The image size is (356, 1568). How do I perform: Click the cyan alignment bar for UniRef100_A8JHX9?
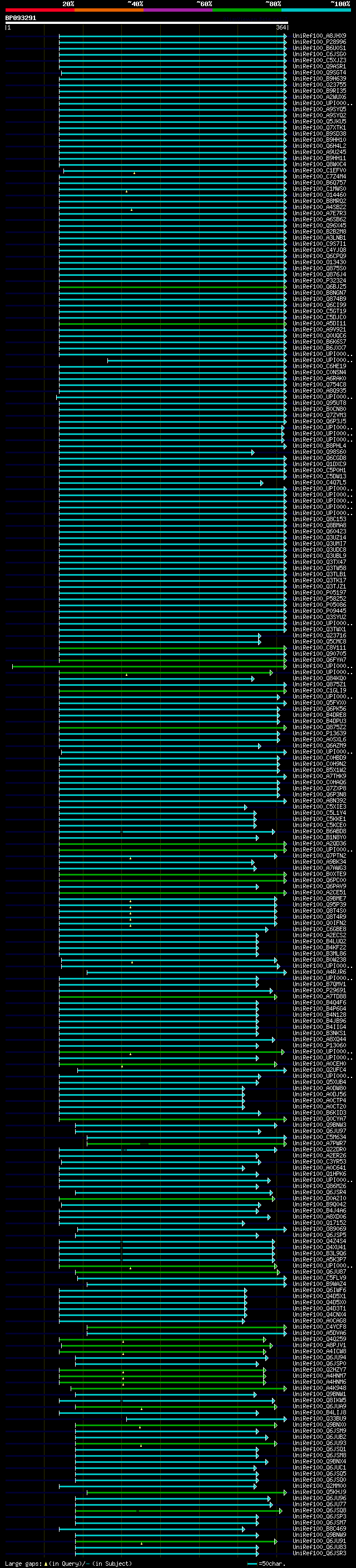(x=172, y=36)
